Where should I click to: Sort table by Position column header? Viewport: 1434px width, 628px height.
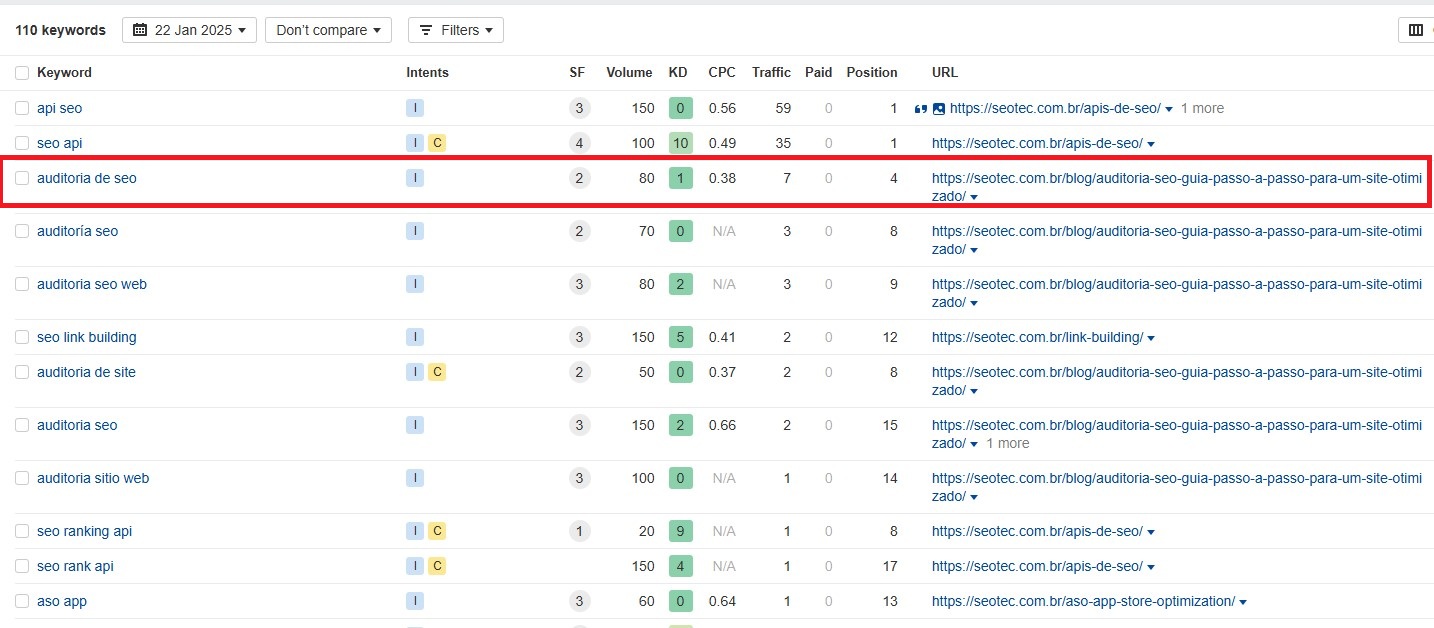coord(871,72)
